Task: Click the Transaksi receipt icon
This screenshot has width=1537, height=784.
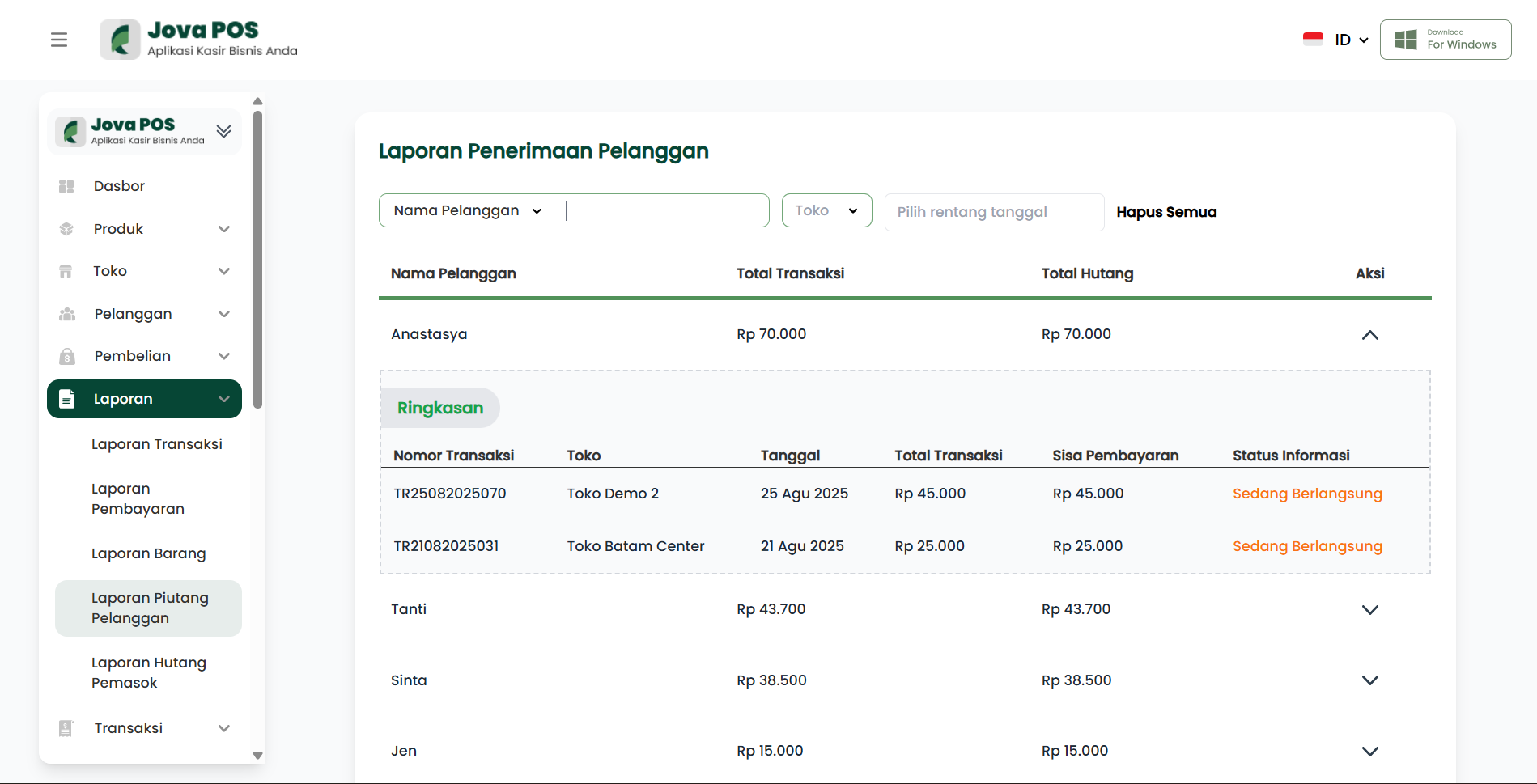Action: (x=66, y=728)
